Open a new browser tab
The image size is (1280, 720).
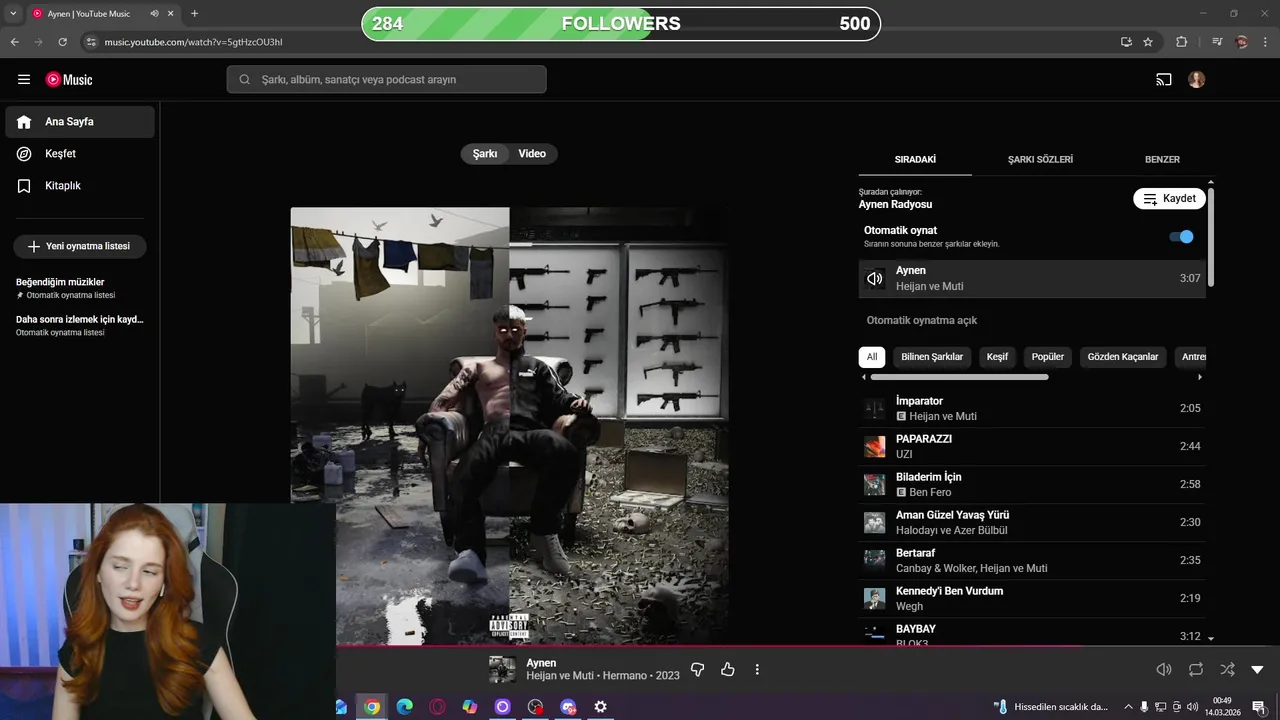(x=194, y=14)
